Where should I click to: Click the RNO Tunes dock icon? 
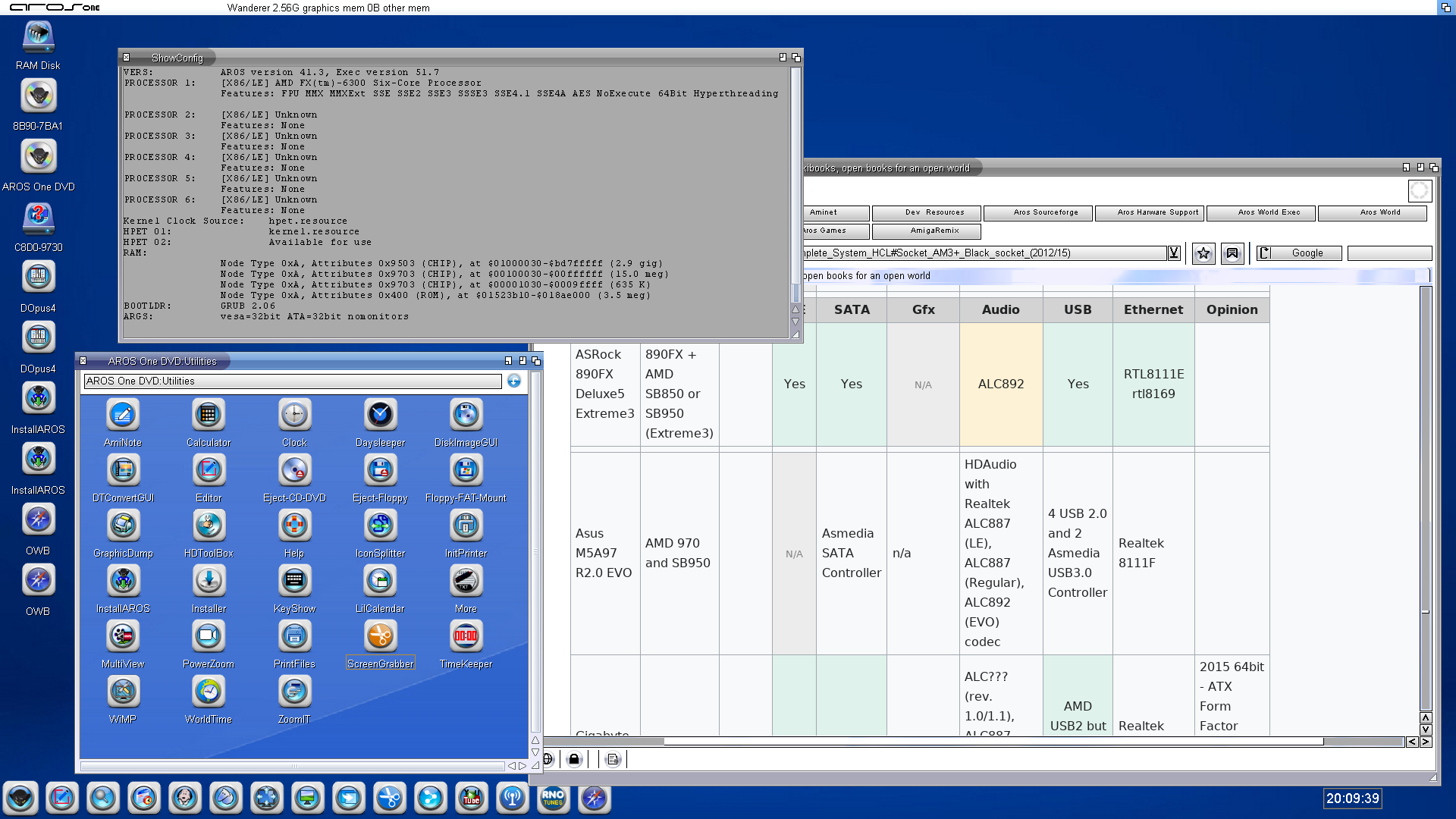[x=553, y=798]
